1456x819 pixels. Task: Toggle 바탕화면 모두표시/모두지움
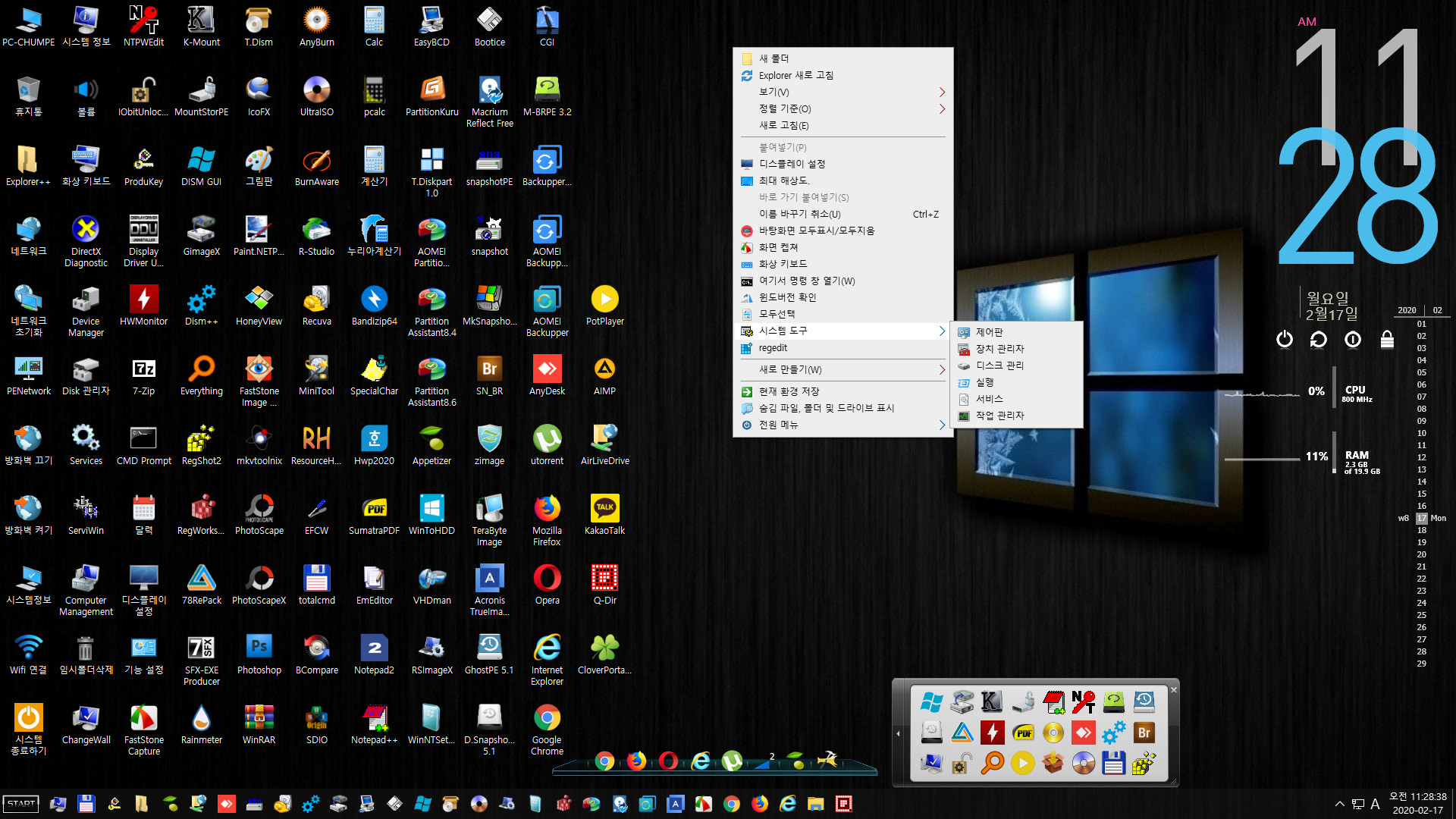(x=843, y=231)
